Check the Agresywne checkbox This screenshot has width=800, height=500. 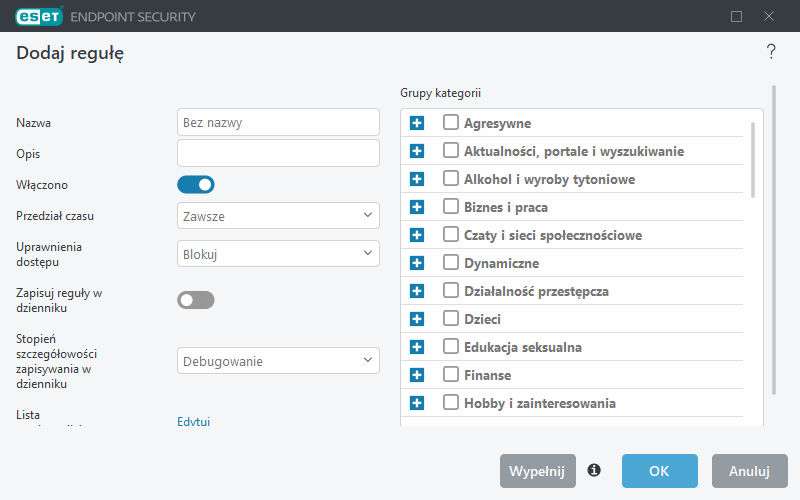[451, 122]
